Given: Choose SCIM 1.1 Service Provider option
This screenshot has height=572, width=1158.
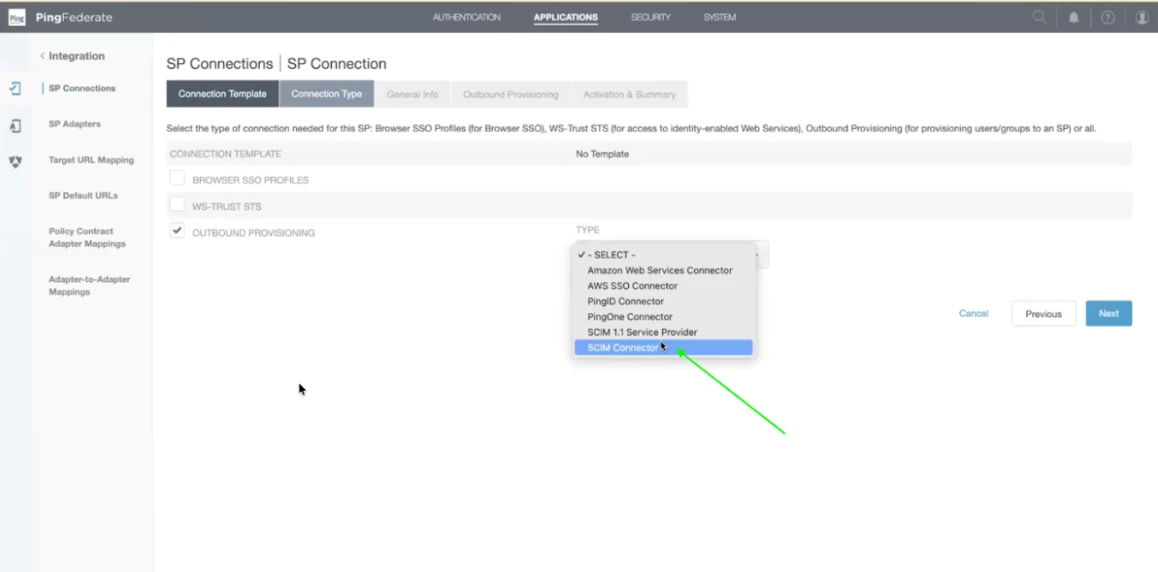Looking at the screenshot, I should coord(663,332).
